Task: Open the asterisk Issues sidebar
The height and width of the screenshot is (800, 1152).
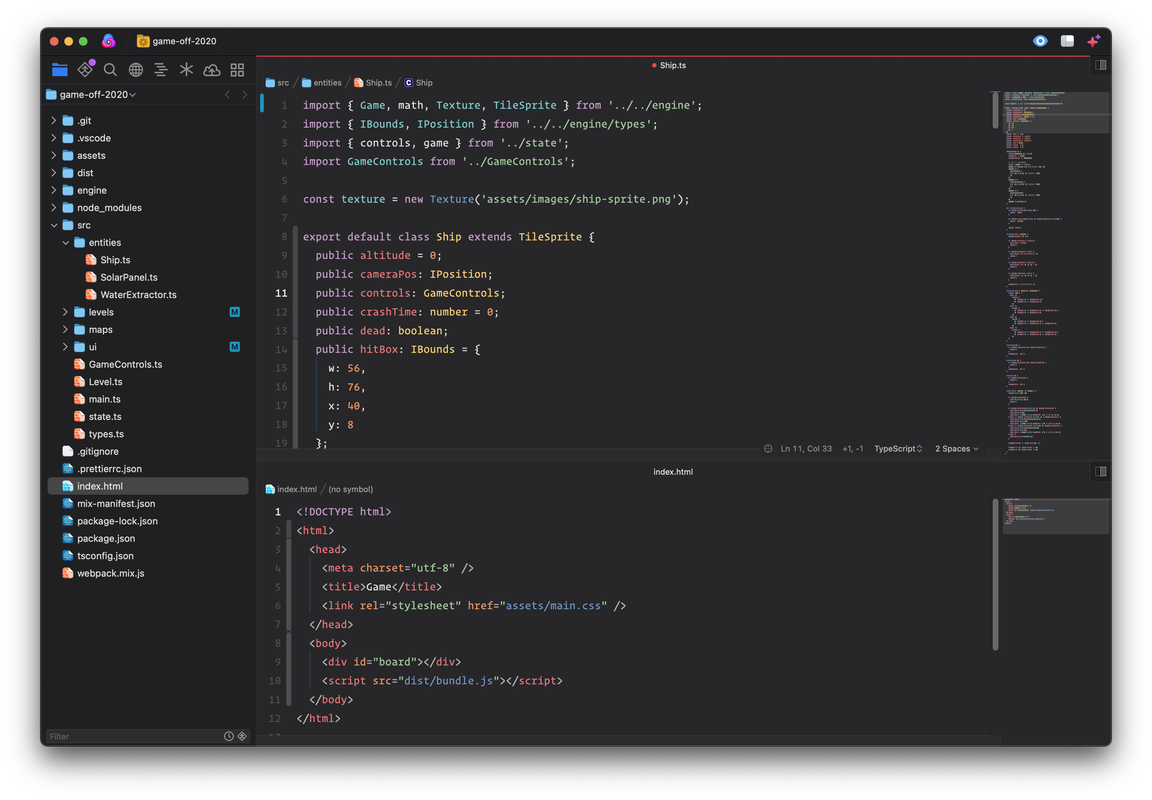Action: point(186,70)
